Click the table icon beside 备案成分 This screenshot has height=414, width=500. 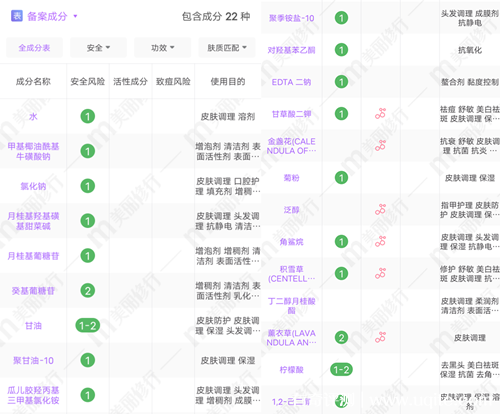click(17, 16)
